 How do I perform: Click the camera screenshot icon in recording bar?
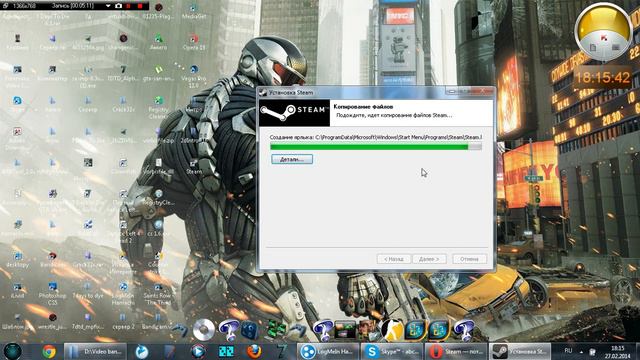click(118, 6)
